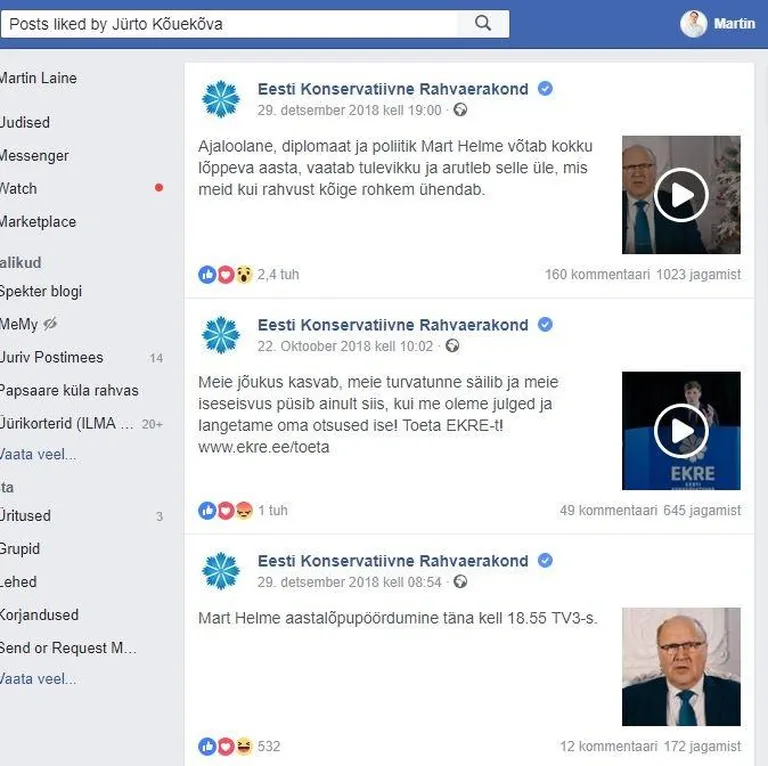Click the like reaction on 2,4 tuh post
The image size is (768, 766).
pyautogui.click(x=207, y=275)
